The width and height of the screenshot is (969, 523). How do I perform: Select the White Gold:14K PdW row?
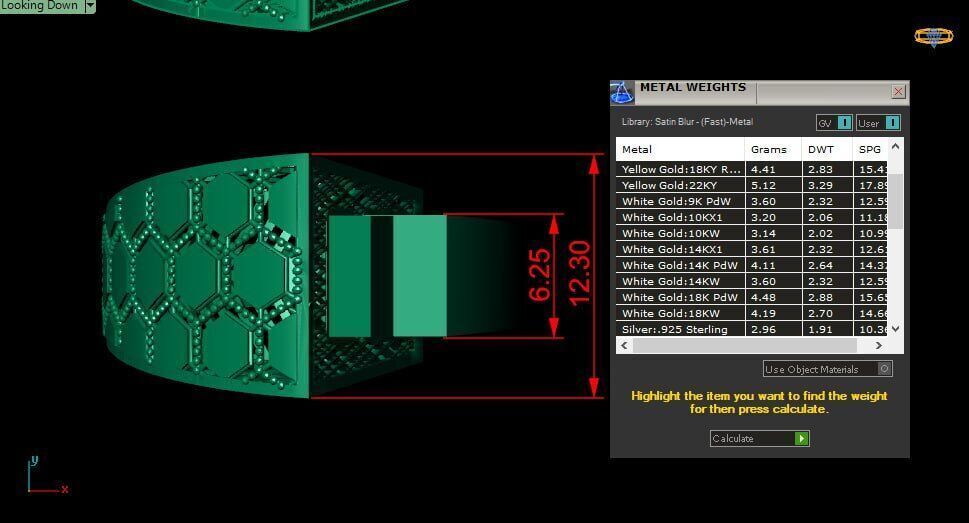coord(751,265)
